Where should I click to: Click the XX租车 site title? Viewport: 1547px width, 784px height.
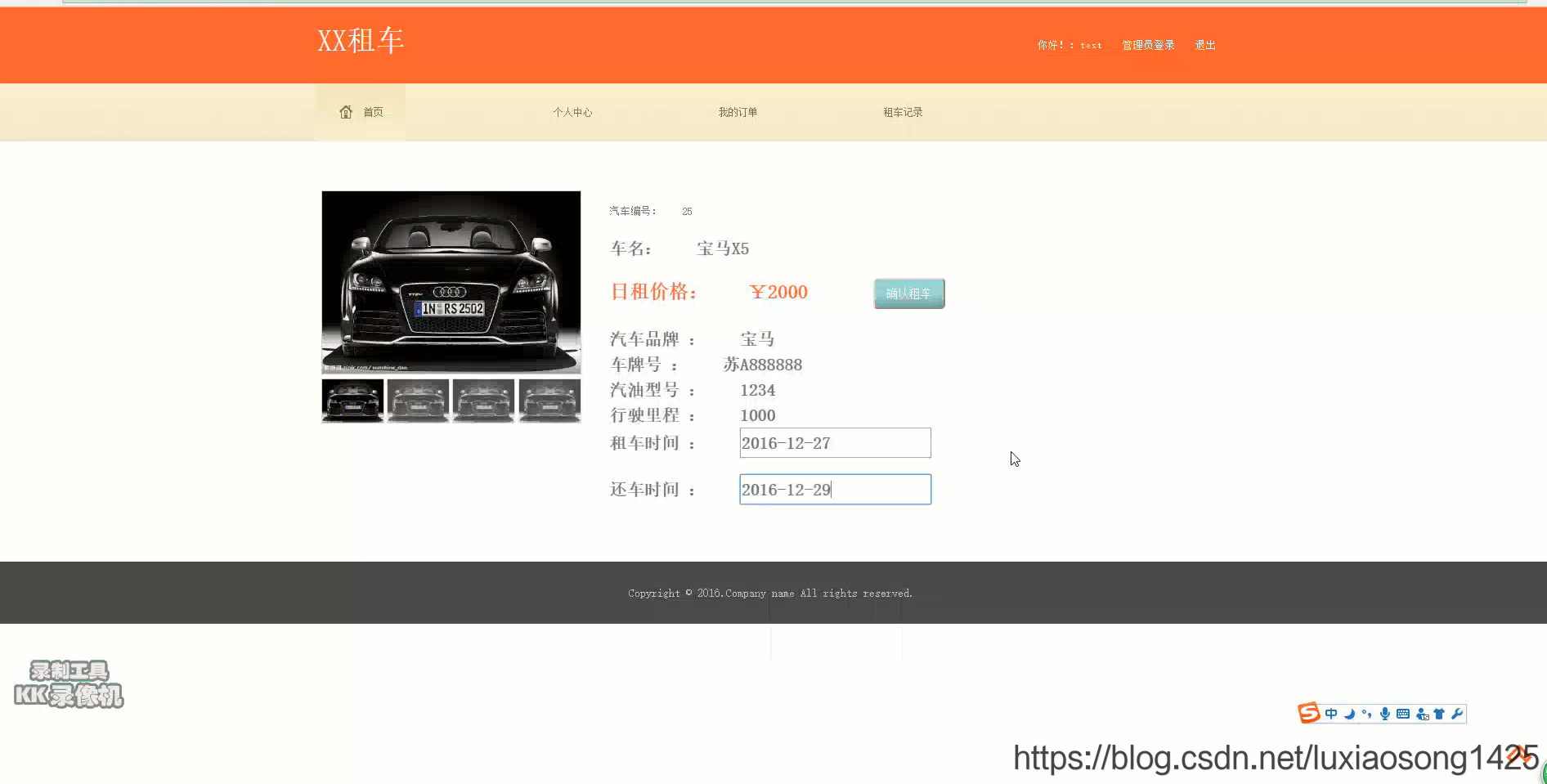coord(361,40)
